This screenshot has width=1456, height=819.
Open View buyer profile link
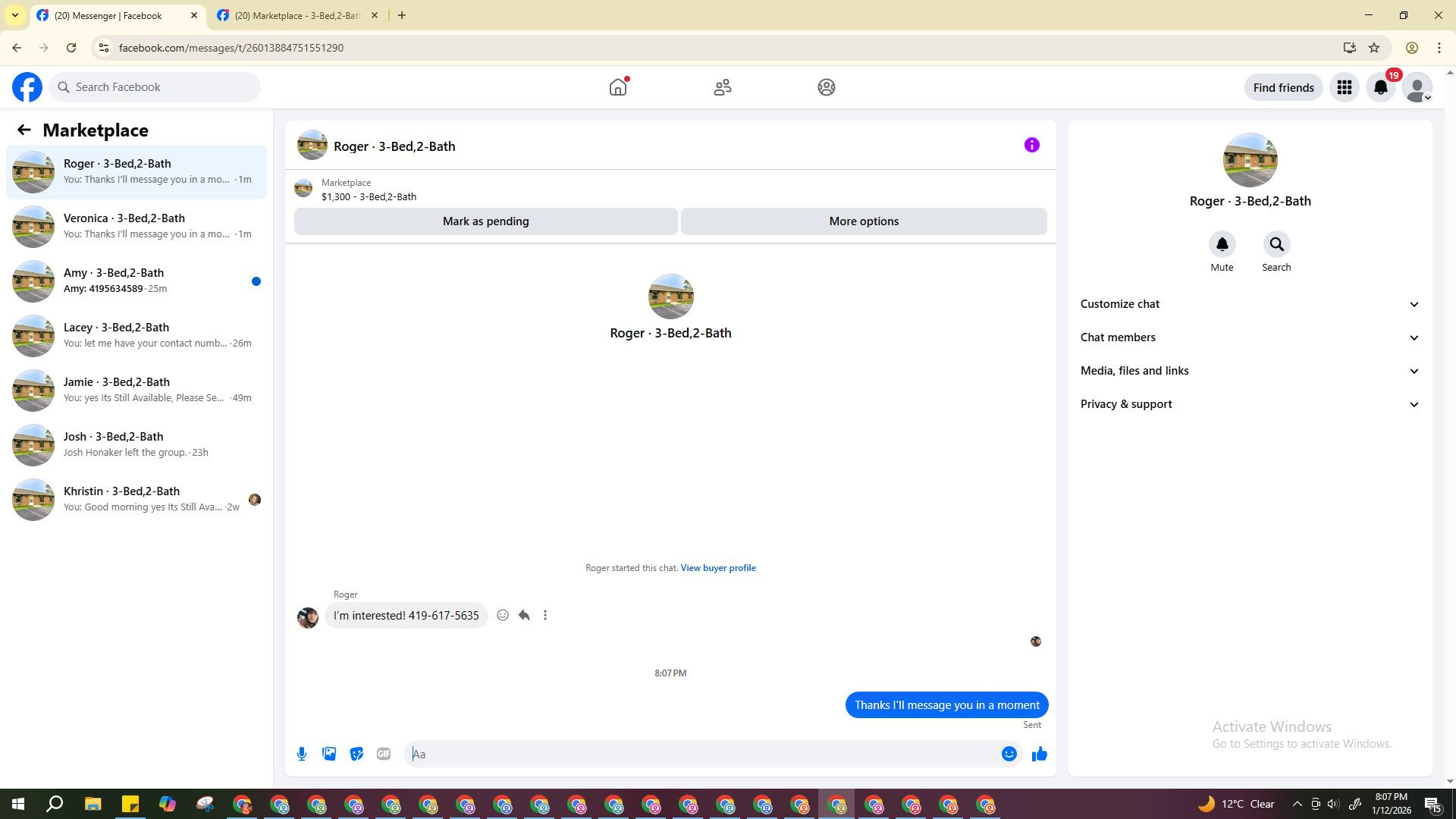[x=717, y=568]
